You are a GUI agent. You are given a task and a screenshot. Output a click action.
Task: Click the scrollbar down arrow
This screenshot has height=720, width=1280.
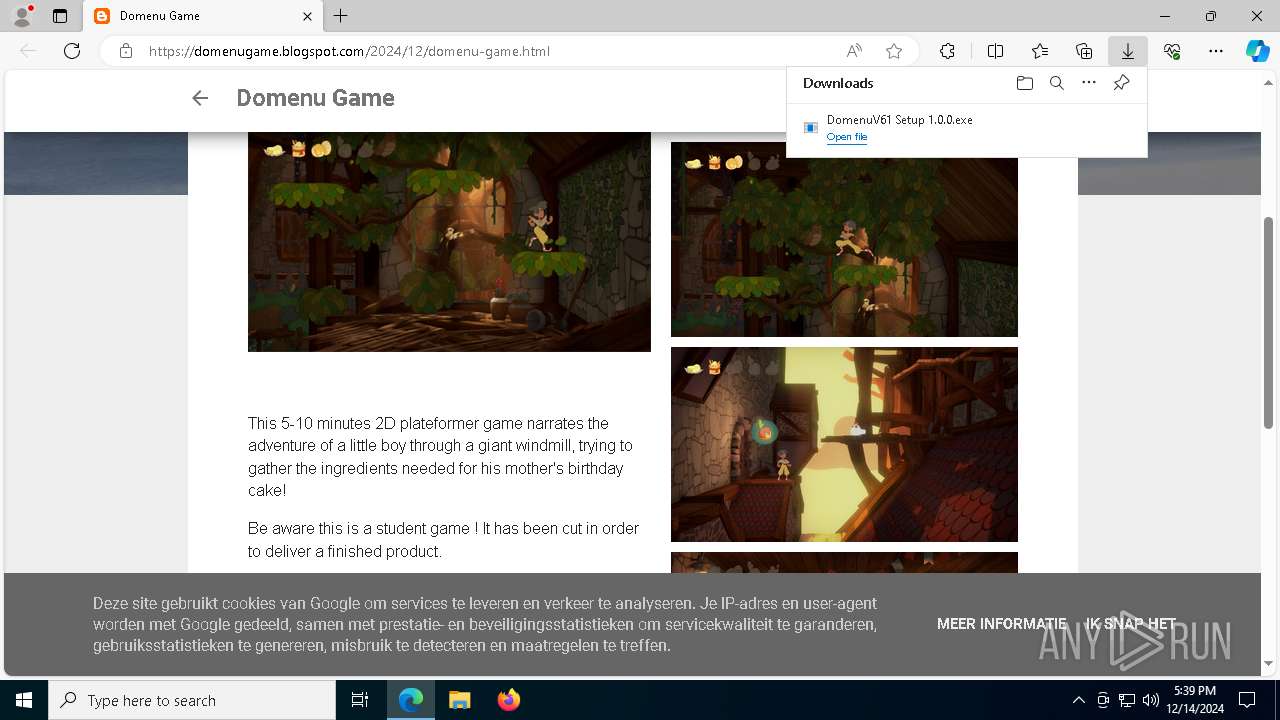1269,663
